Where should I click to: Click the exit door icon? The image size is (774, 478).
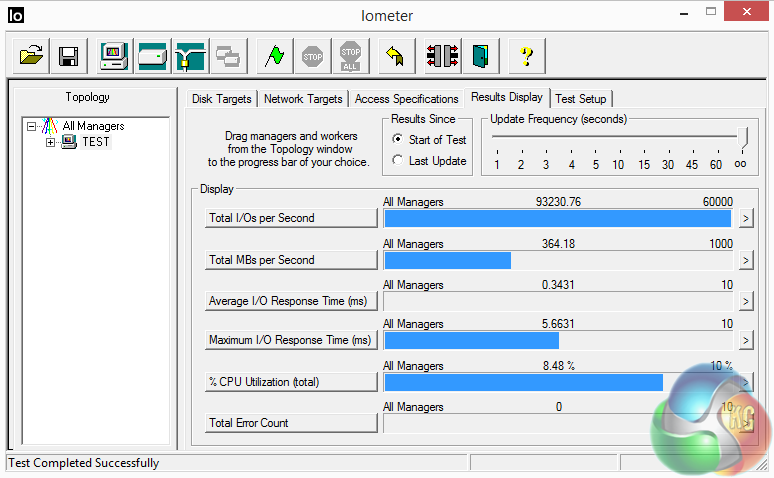pyautogui.click(x=481, y=56)
